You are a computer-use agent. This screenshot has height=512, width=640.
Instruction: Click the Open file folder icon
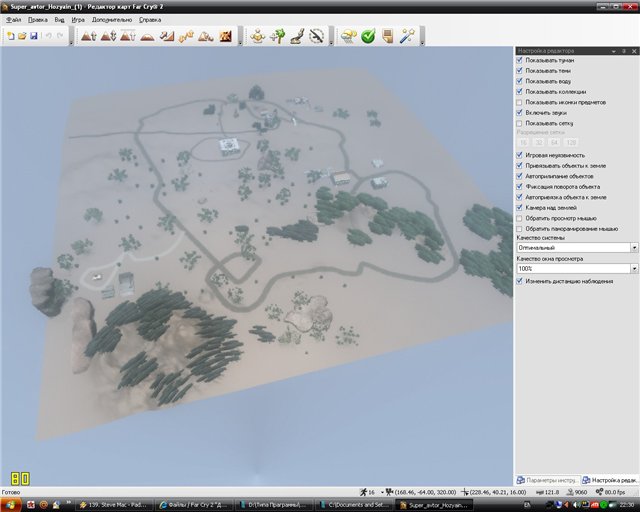pos(21,36)
